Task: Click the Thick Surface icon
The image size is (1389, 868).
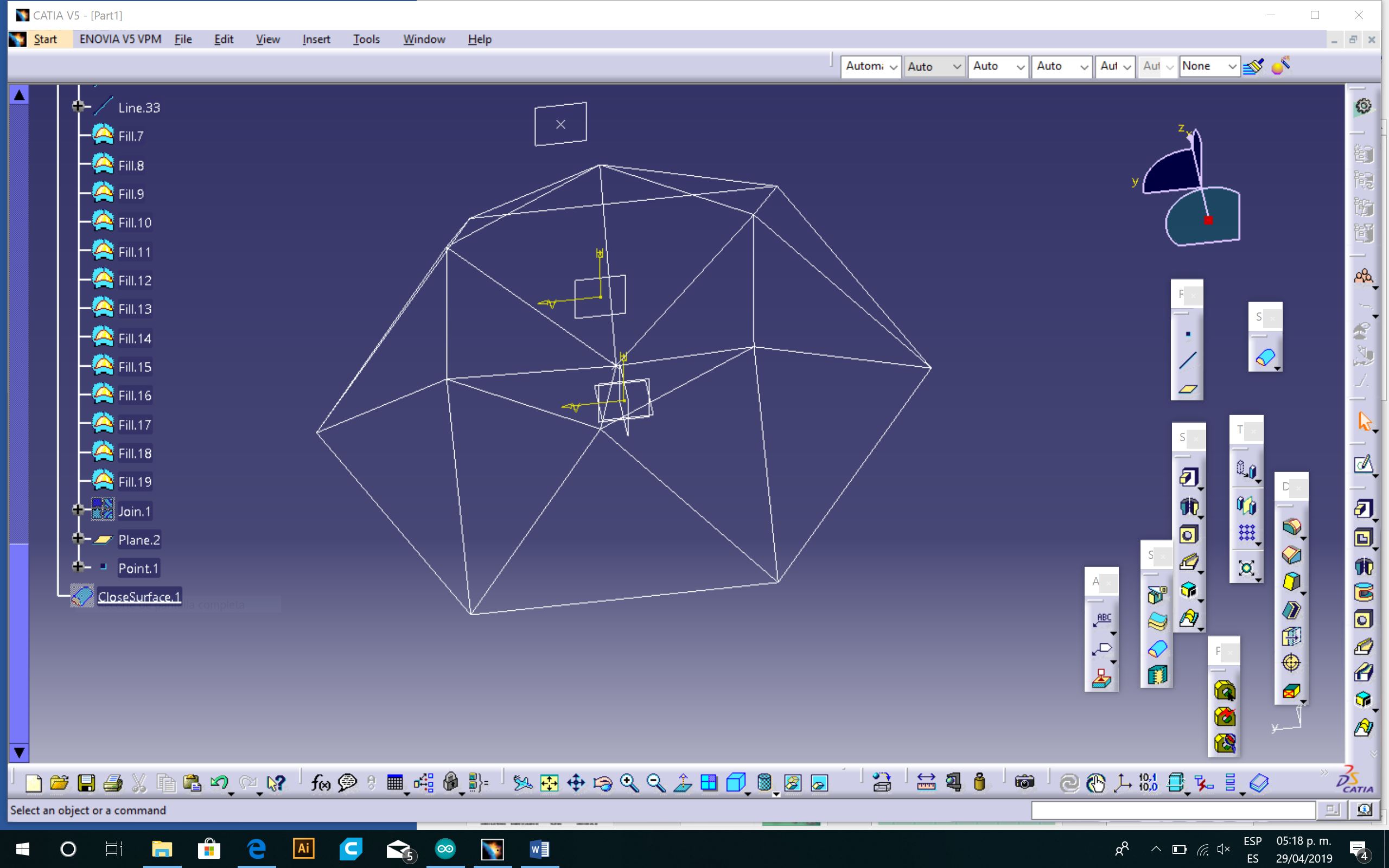Action: [1157, 621]
